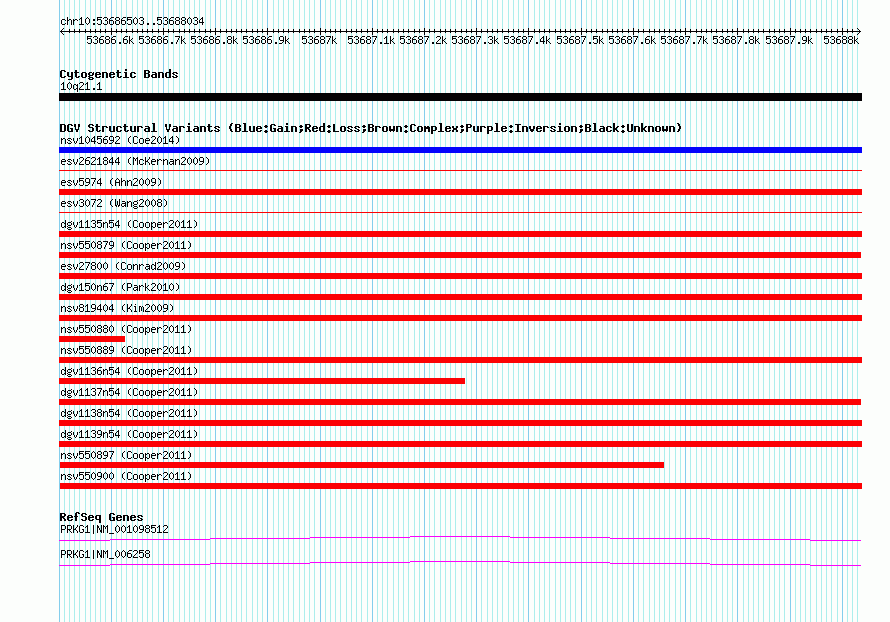Open variant esv2621844 (McKernan2009)
890x622 pixels.
(135, 161)
